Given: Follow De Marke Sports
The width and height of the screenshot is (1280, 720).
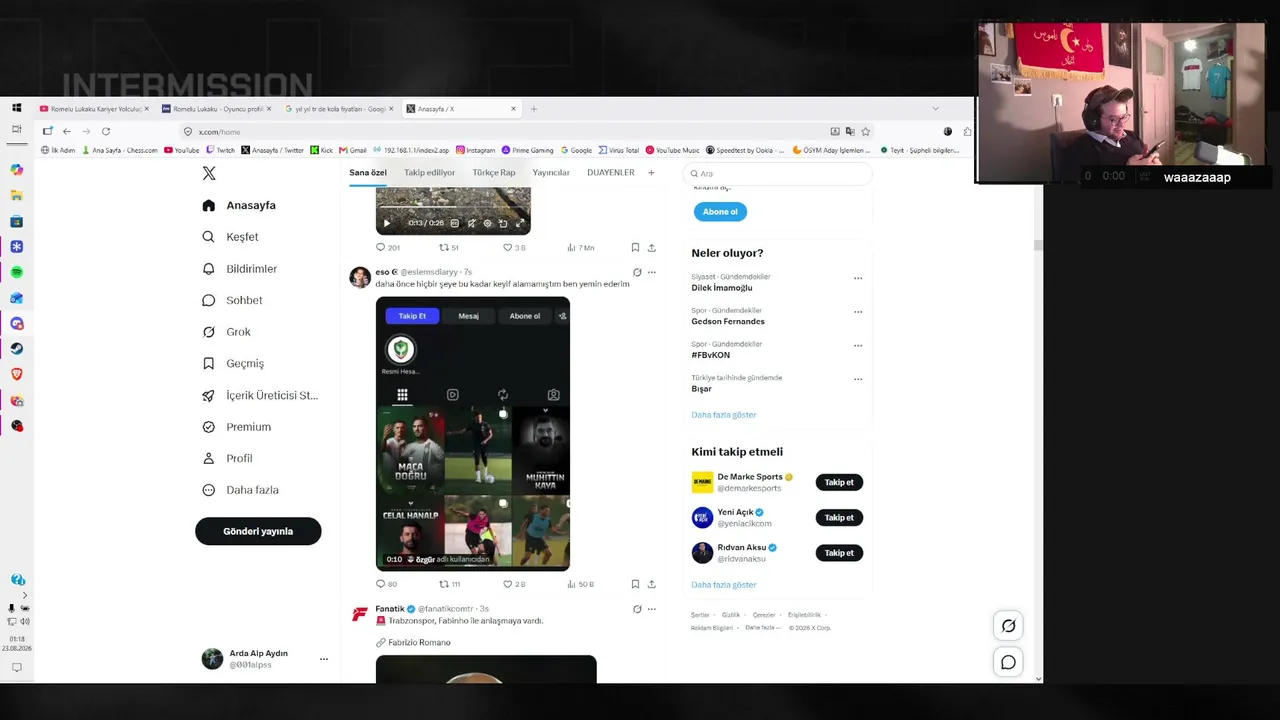Looking at the screenshot, I should (x=839, y=482).
